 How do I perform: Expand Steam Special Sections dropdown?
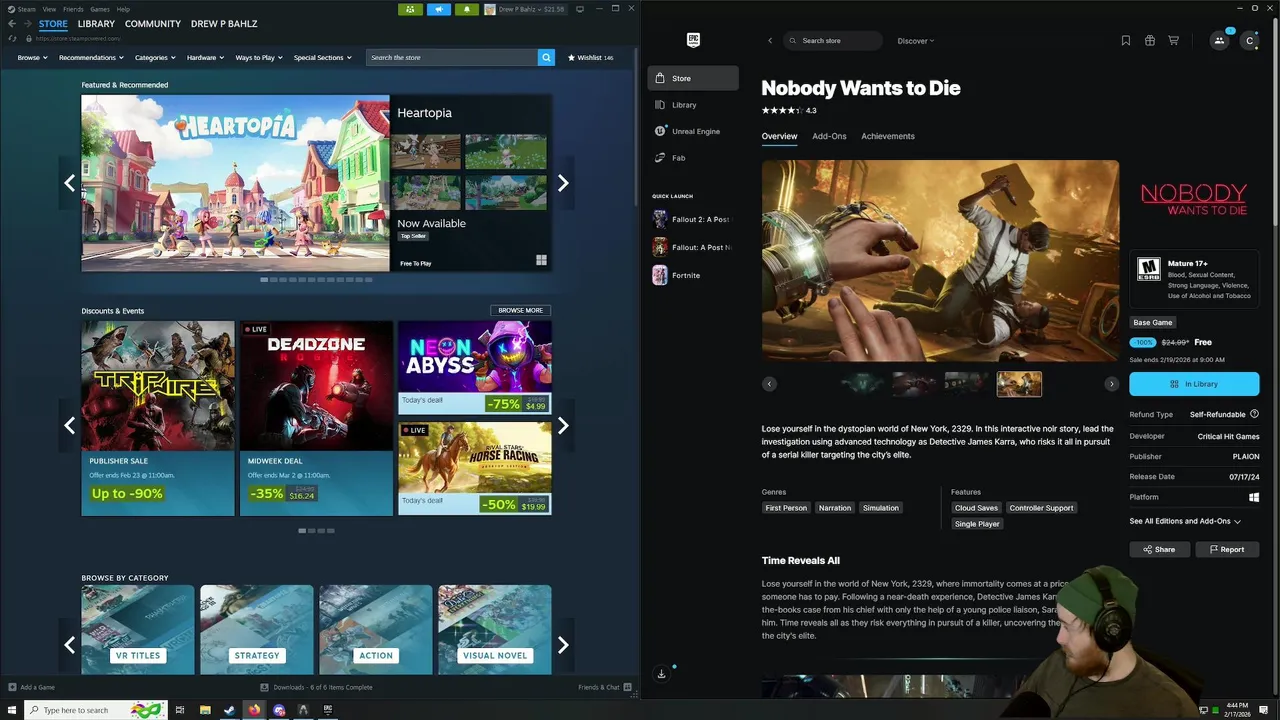pos(322,58)
